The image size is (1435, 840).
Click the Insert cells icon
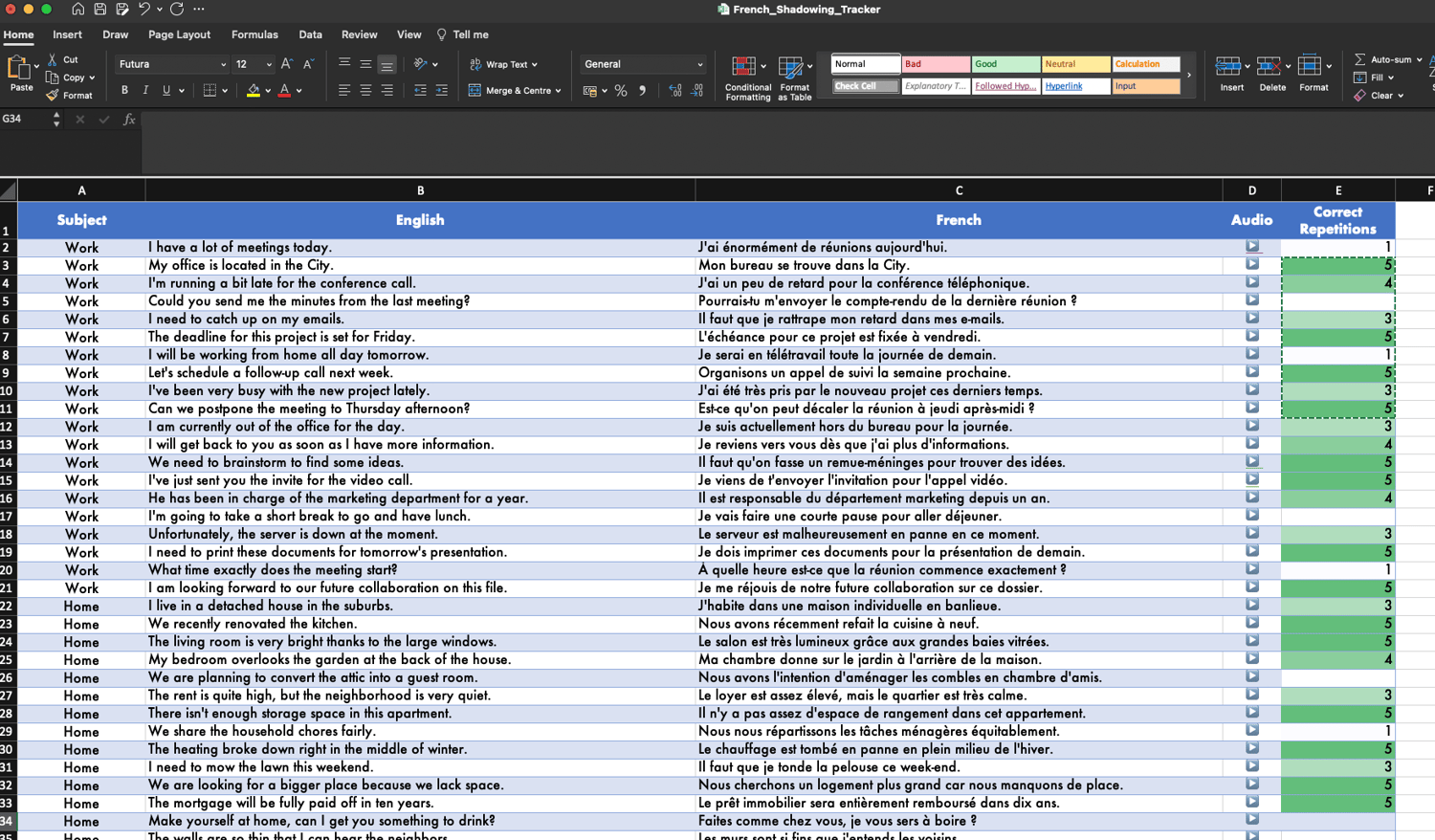point(1227,66)
